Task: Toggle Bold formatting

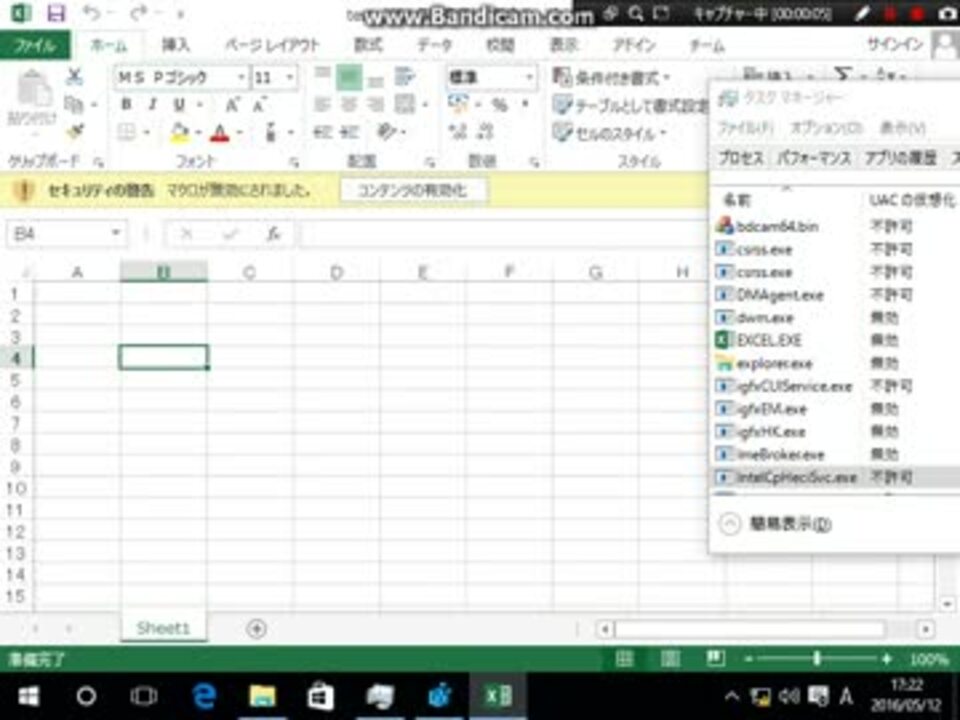Action: [127, 104]
